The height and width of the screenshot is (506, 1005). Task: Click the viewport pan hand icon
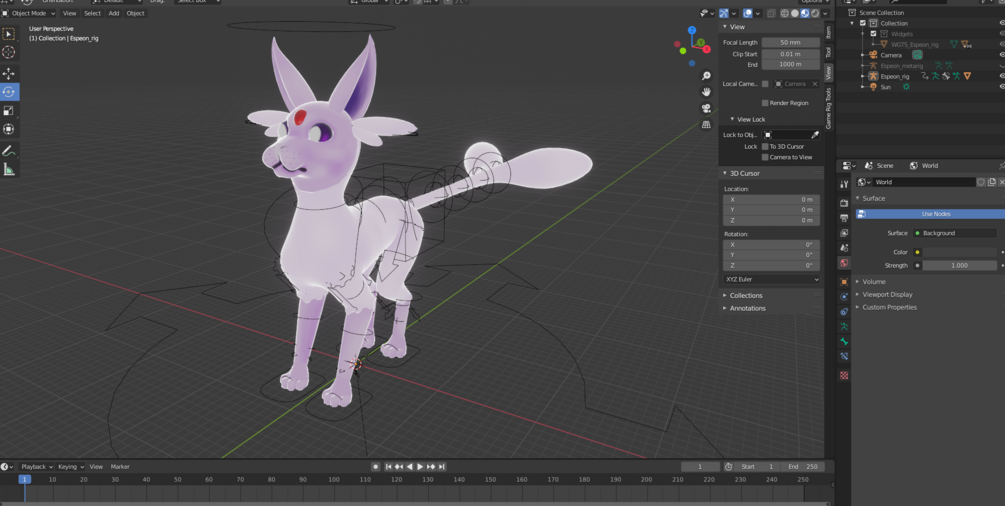click(706, 92)
